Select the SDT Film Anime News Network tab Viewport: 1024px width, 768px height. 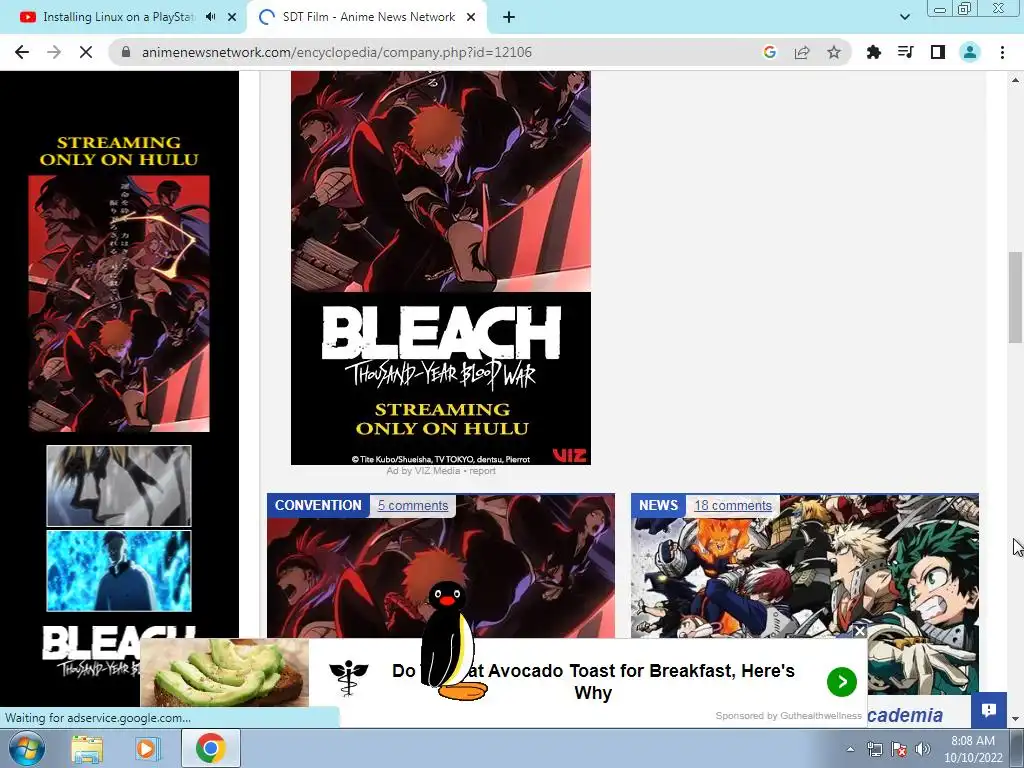click(x=368, y=17)
